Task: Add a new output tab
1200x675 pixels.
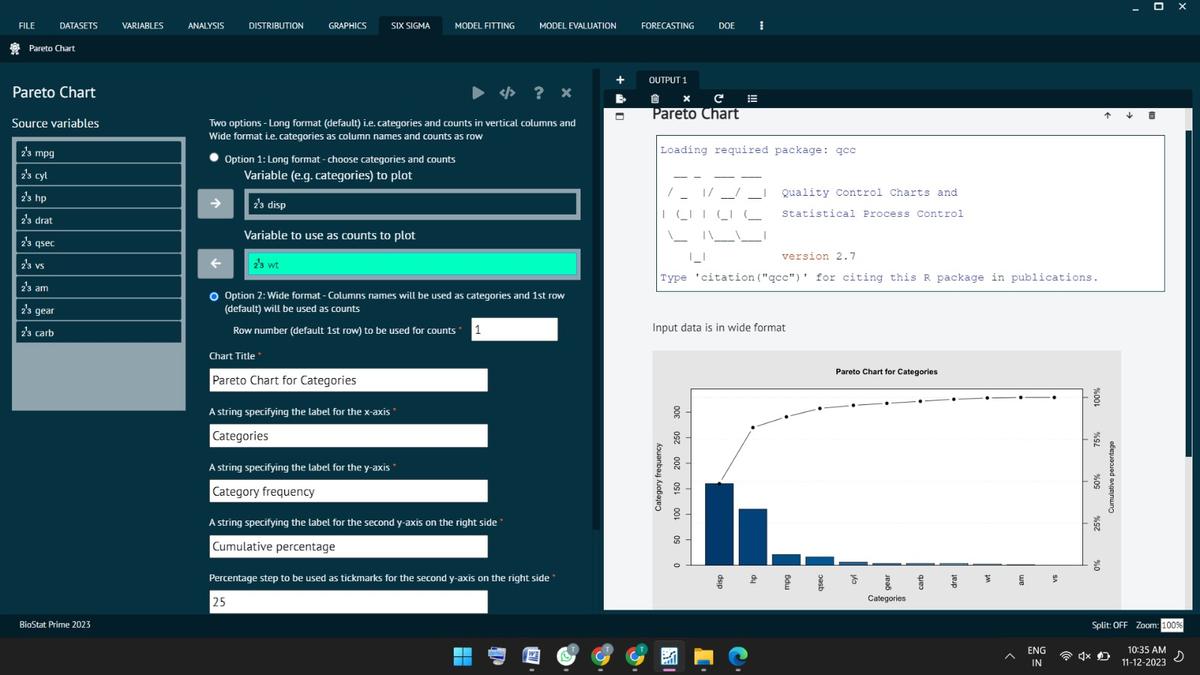Action: point(620,79)
